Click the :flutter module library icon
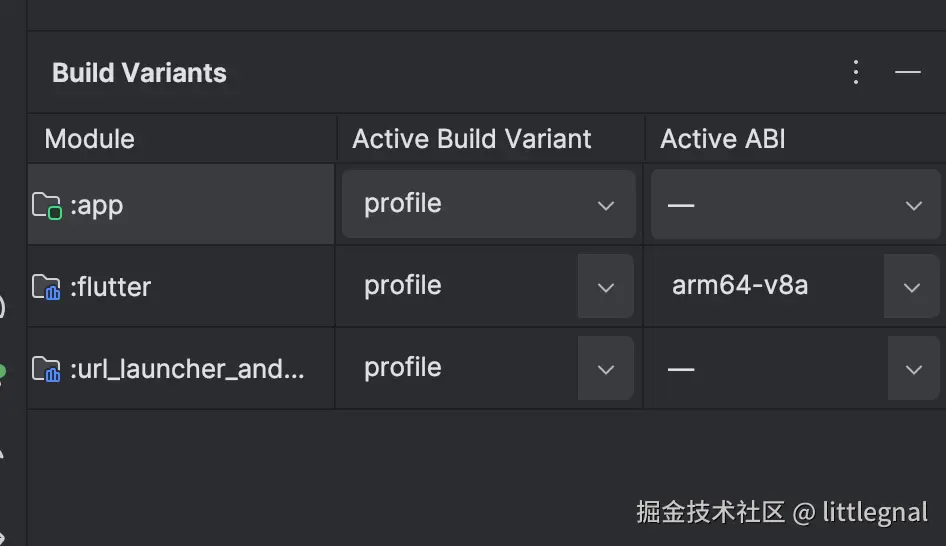Image resolution: width=946 pixels, height=546 pixels. click(47, 288)
